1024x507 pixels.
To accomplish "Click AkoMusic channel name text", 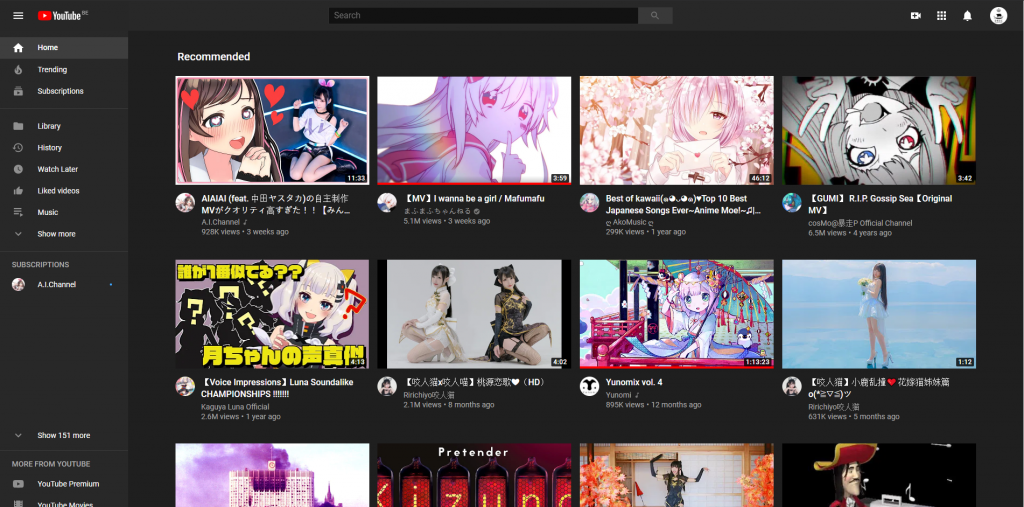I will [630, 222].
